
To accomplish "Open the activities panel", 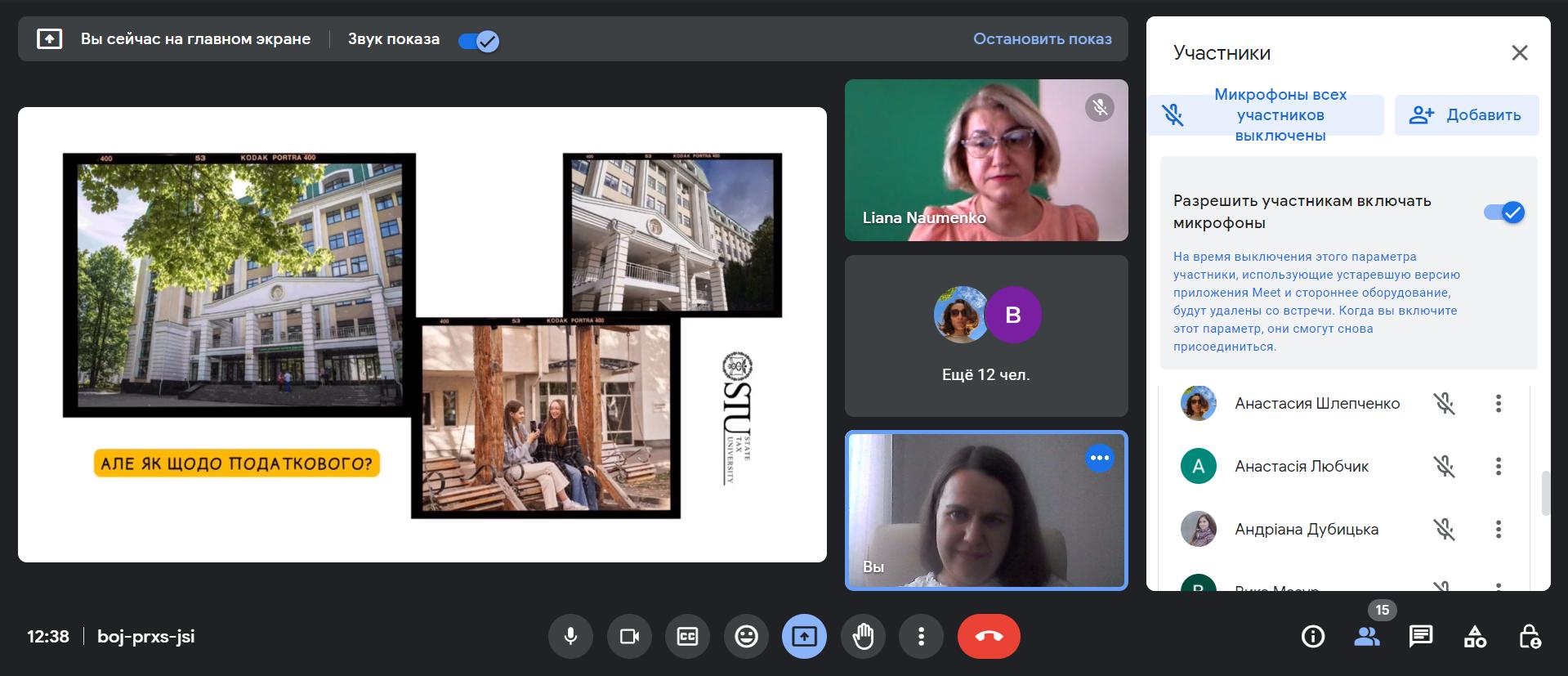I will point(1475,636).
